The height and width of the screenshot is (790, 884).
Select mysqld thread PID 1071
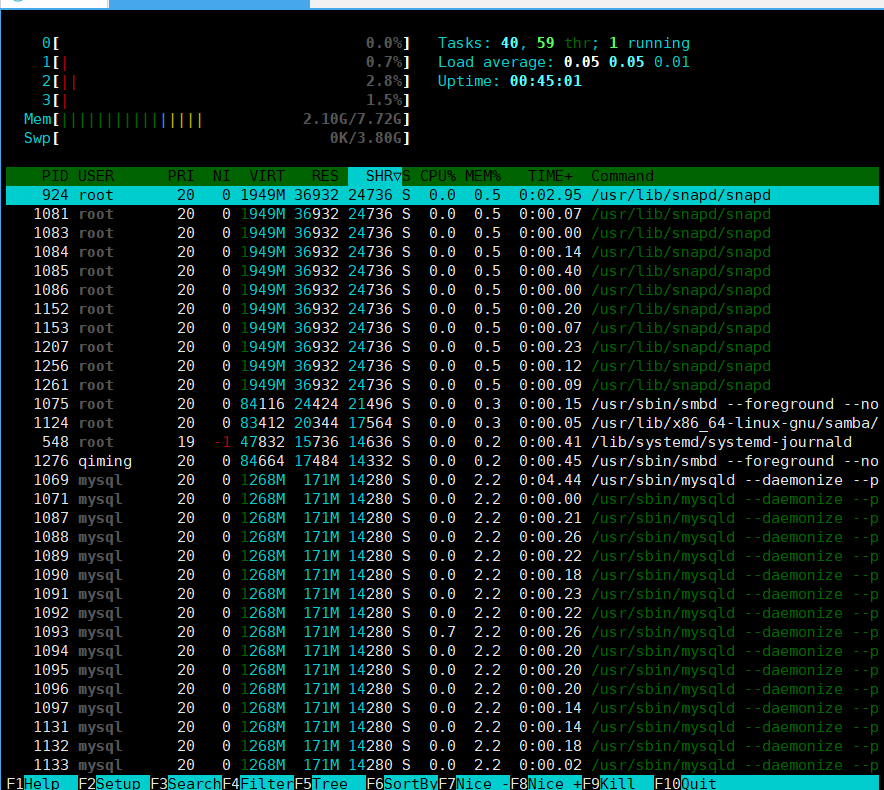(442, 499)
